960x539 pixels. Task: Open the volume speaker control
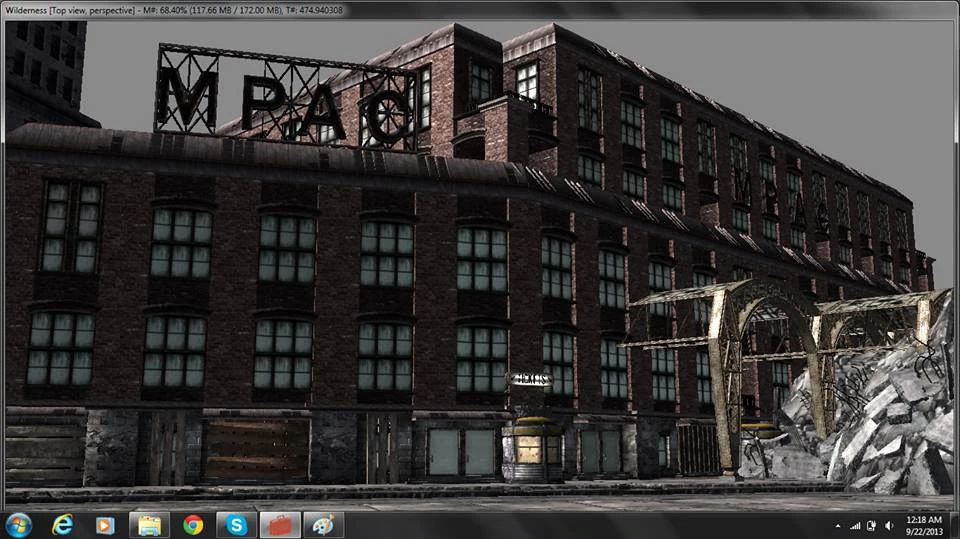tap(889, 526)
